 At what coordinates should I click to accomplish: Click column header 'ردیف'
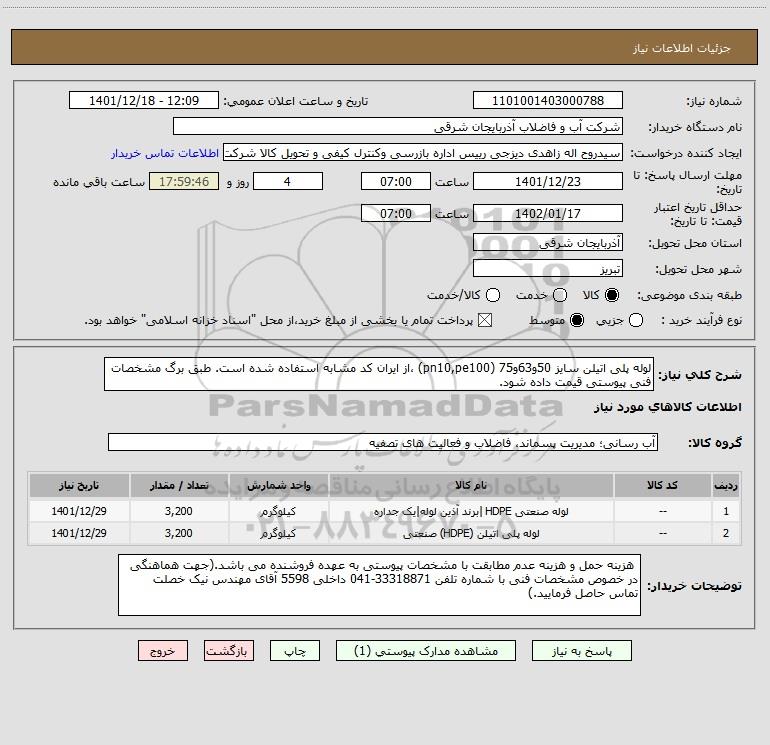(x=726, y=485)
